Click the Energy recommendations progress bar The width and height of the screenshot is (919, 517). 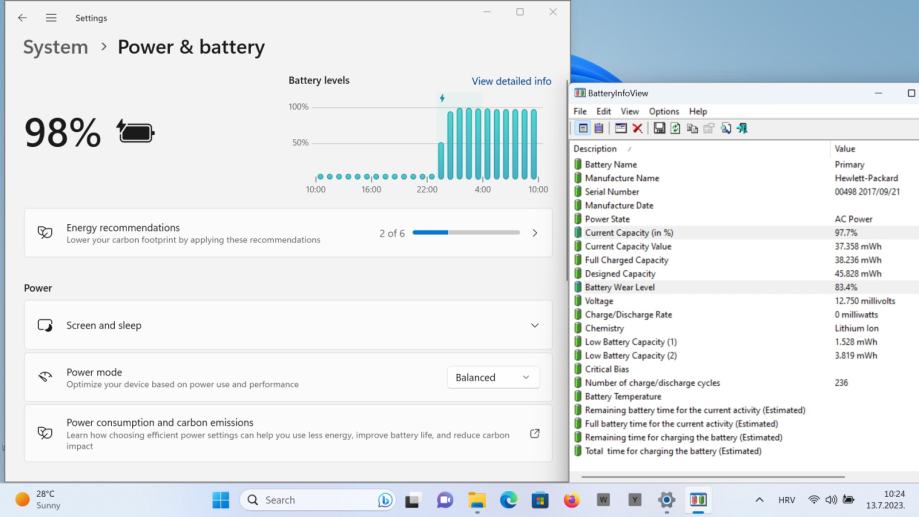[466, 233]
